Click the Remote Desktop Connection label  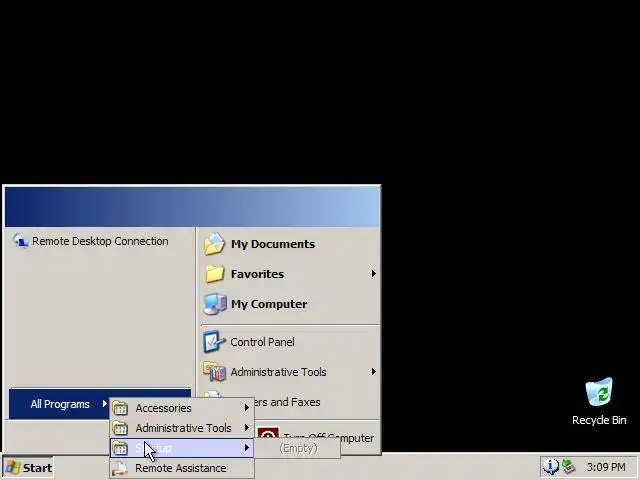coord(100,241)
